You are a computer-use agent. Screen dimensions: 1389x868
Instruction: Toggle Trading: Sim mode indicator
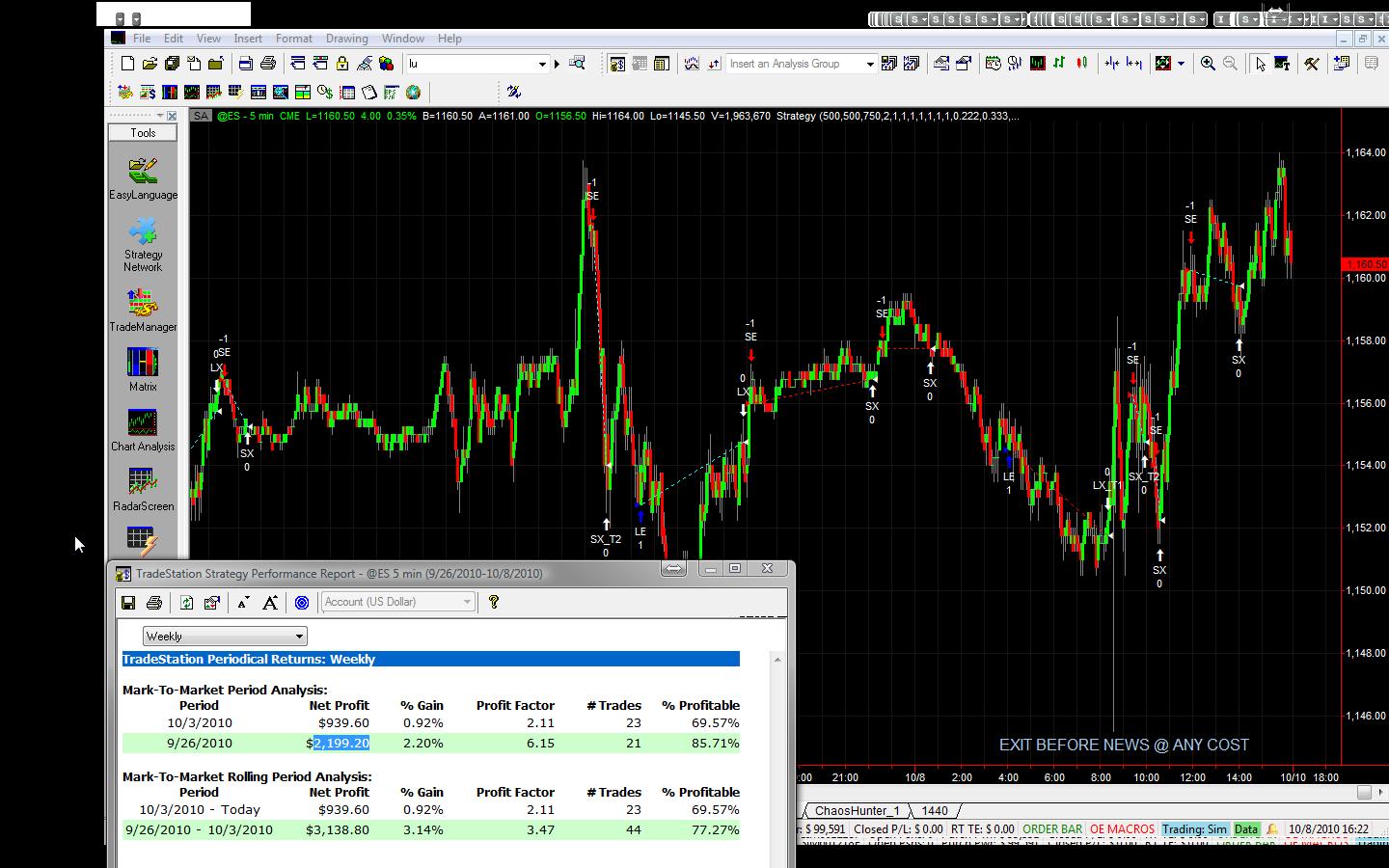(x=1194, y=829)
